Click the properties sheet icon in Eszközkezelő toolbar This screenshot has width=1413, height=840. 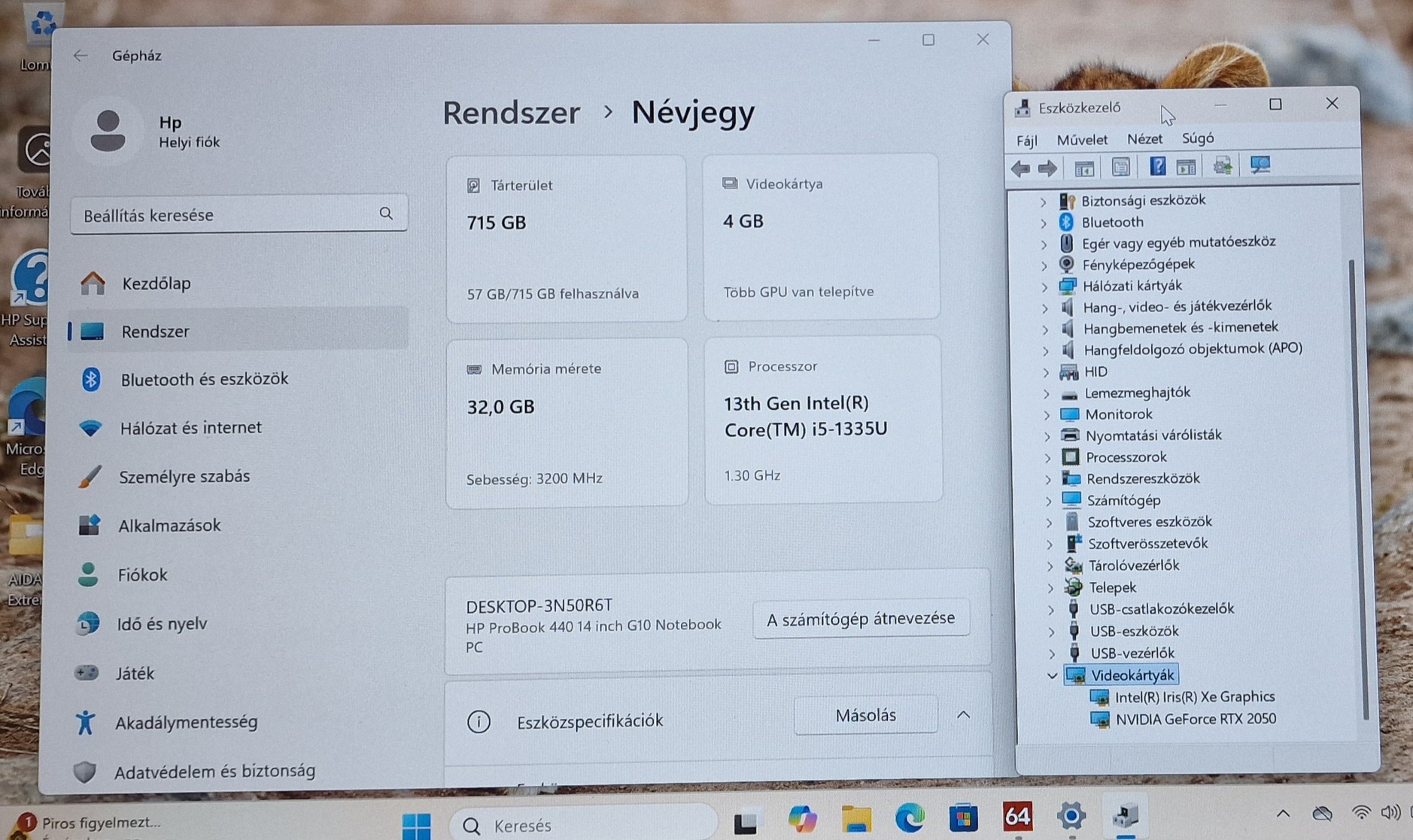pyautogui.click(x=1120, y=167)
